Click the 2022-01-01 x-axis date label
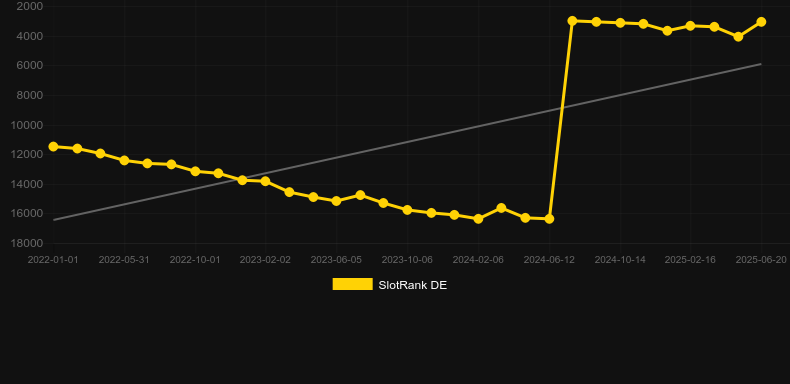790x384 pixels. point(53,260)
